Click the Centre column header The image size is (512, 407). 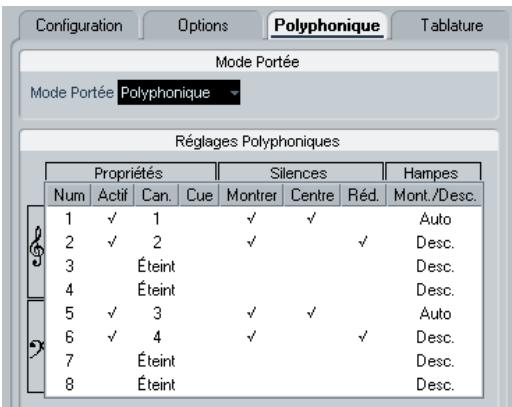pos(312,195)
